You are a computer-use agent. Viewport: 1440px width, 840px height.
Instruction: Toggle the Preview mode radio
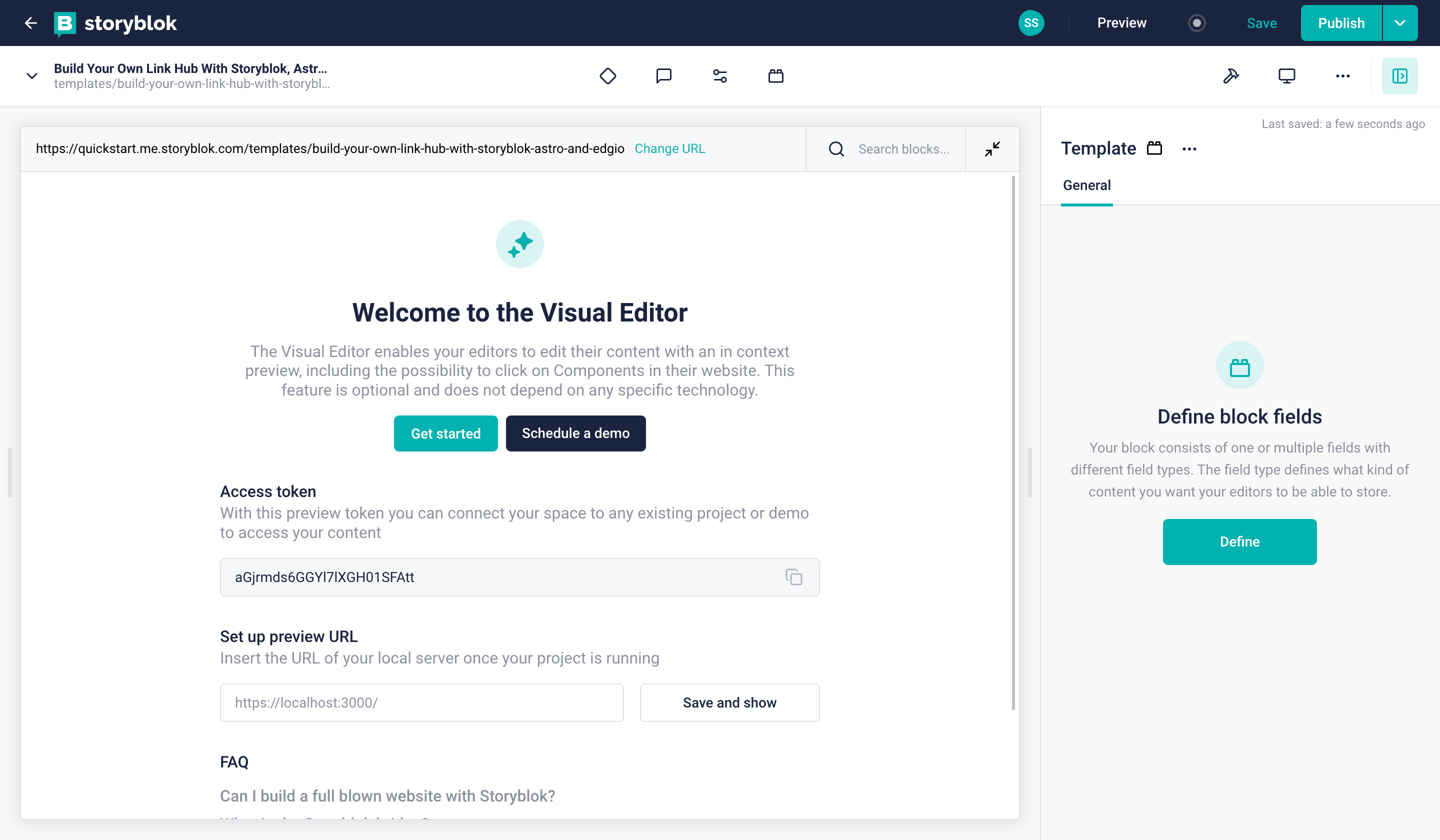point(1196,23)
